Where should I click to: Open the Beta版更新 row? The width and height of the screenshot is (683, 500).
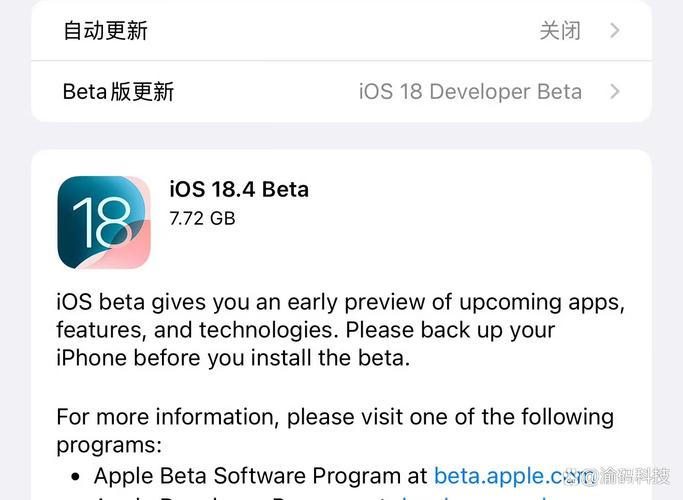(342, 92)
